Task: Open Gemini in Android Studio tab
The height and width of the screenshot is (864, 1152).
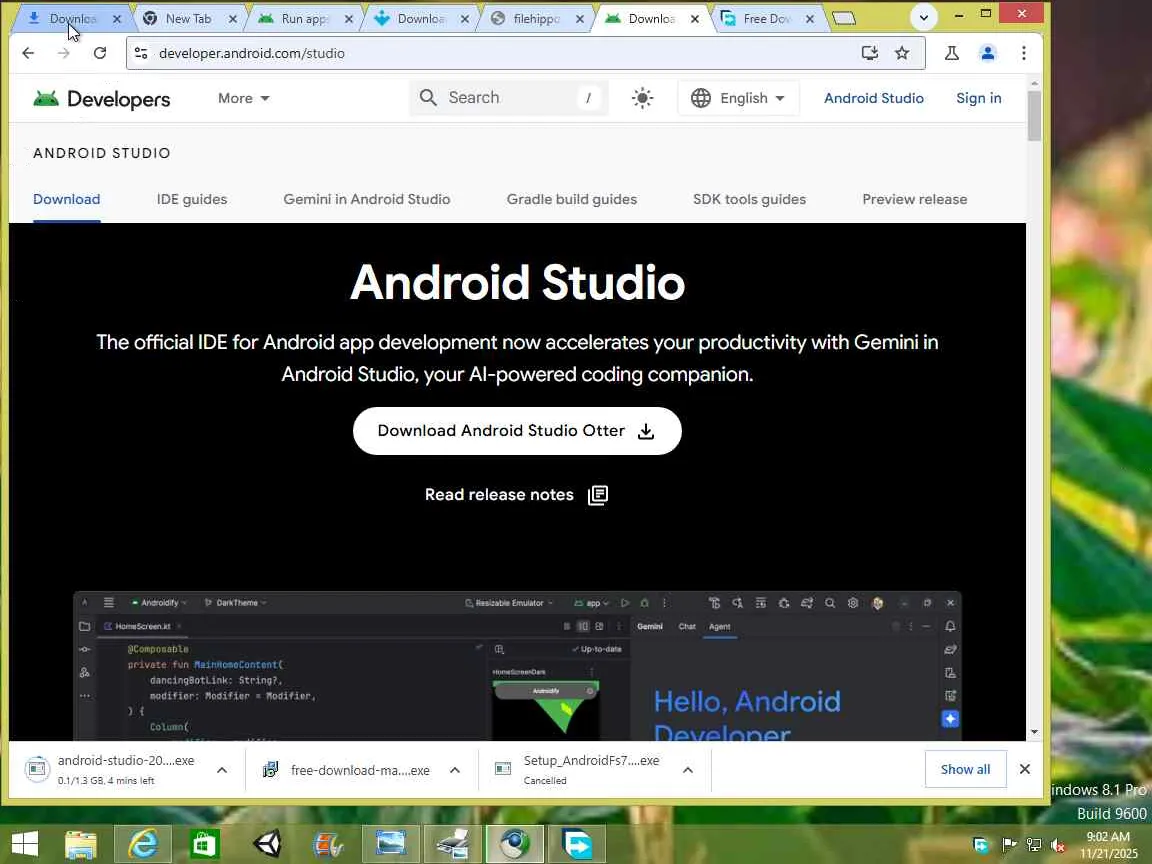Action: click(367, 199)
